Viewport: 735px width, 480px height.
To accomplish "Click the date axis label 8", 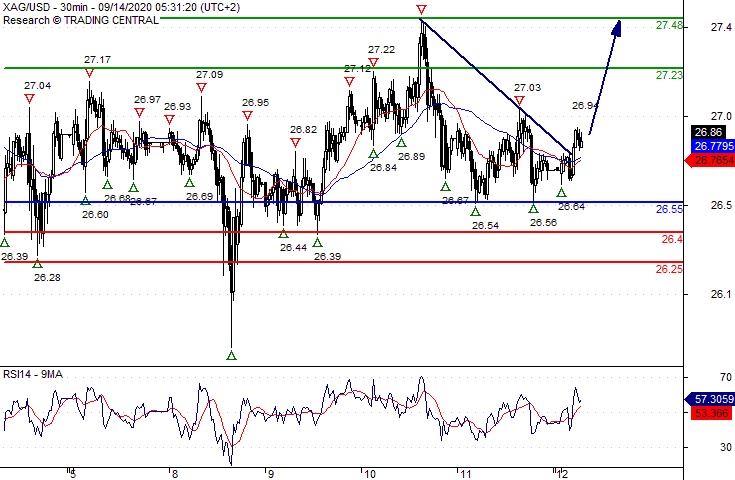I will pyautogui.click(x=175, y=474).
